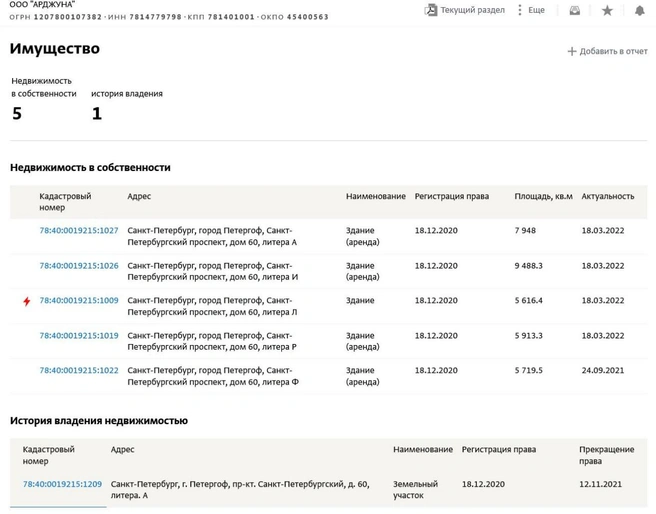Viewport: 656px width, 514px height.
Task: Click the area value 9 488.3
Action: (x=528, y=266)
